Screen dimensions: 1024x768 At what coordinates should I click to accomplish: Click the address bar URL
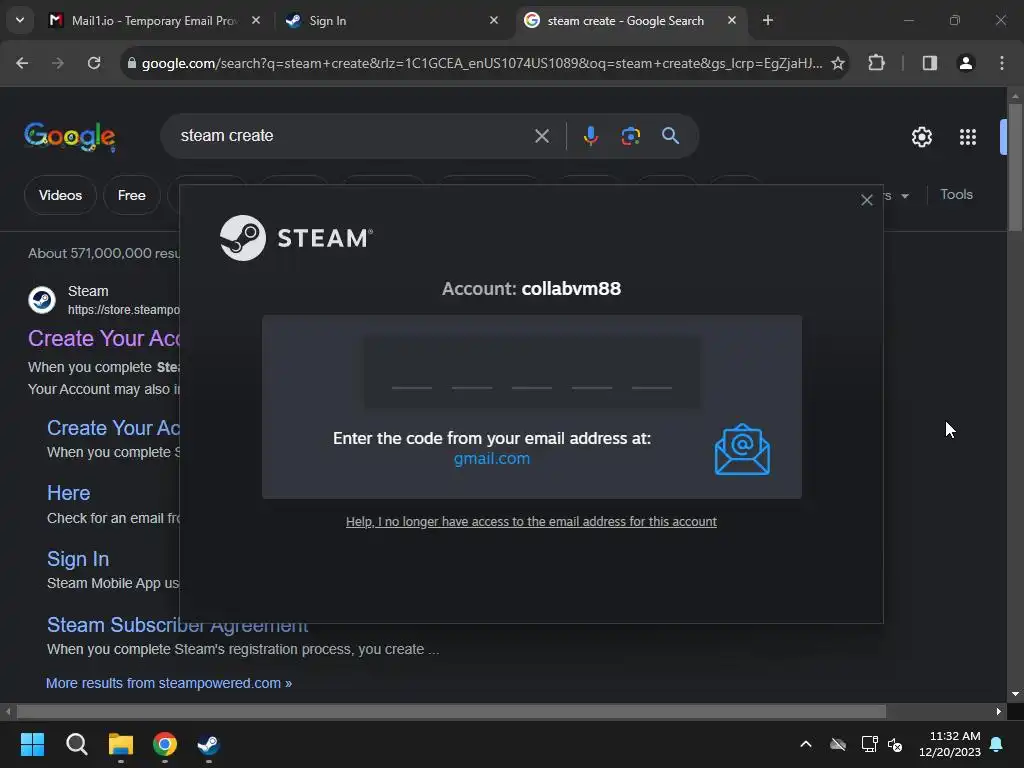pos(482,63)
